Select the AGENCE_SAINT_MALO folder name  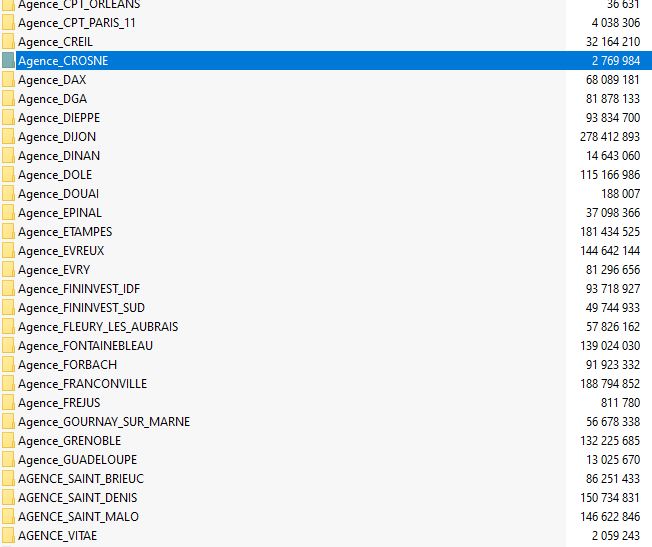(79, 517)
